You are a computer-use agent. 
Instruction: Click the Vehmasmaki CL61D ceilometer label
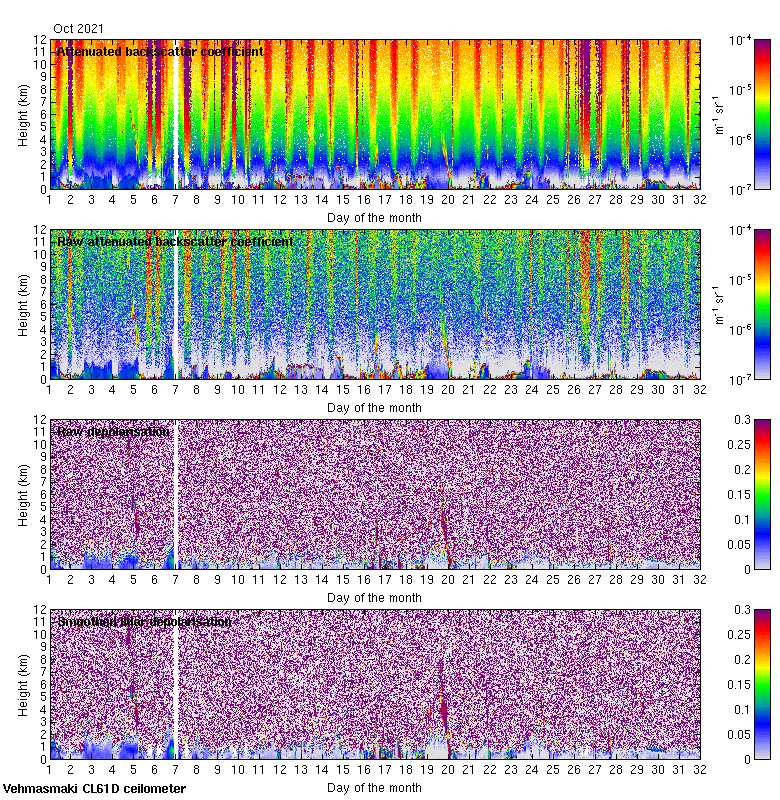94,789
